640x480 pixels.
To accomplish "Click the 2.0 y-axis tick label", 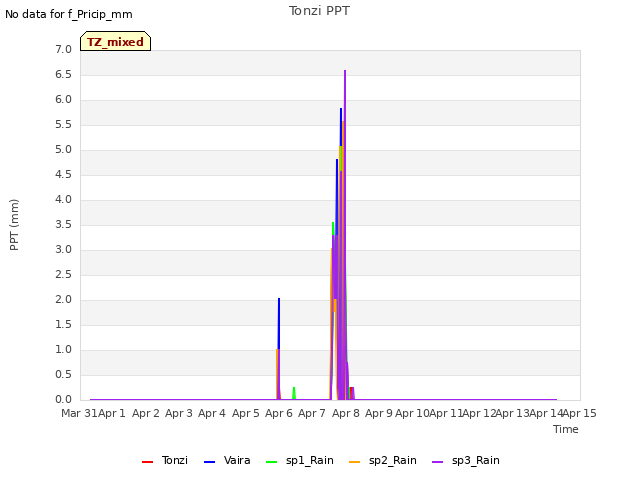I will pos(63,299).
